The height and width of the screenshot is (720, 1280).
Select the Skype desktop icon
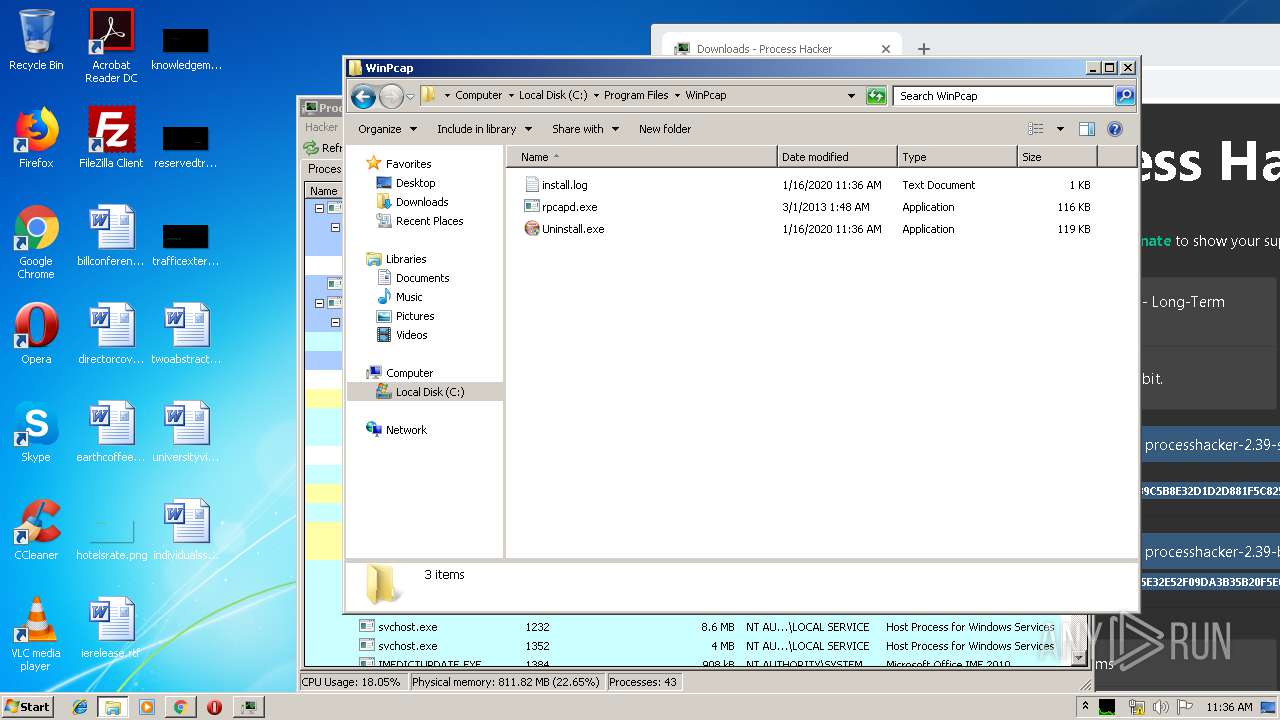coord(36,433)
